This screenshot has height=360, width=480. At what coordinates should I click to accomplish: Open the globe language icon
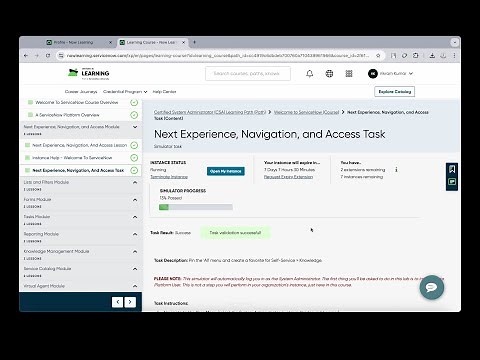329,74
